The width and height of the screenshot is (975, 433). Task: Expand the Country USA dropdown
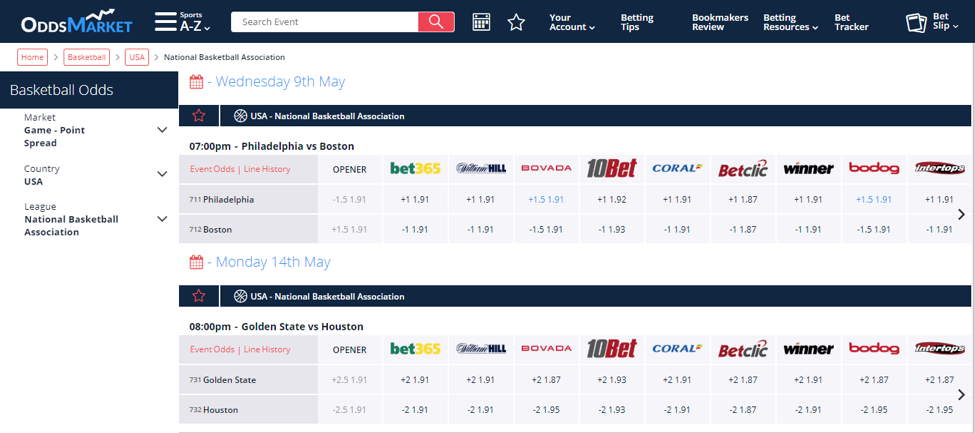tap(162, 174)
